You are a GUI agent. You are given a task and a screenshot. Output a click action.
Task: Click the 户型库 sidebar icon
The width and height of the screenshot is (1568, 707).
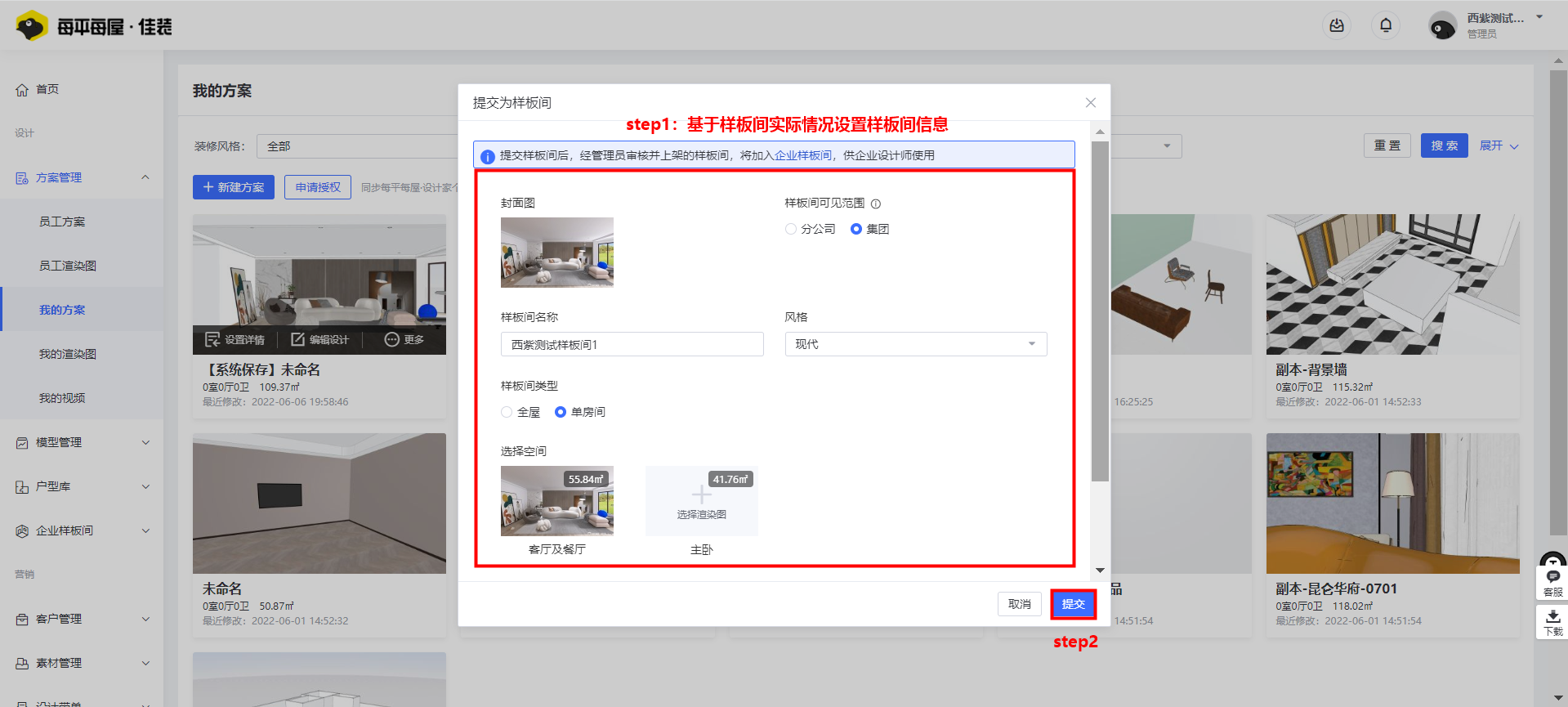click(x=22, y=487)
